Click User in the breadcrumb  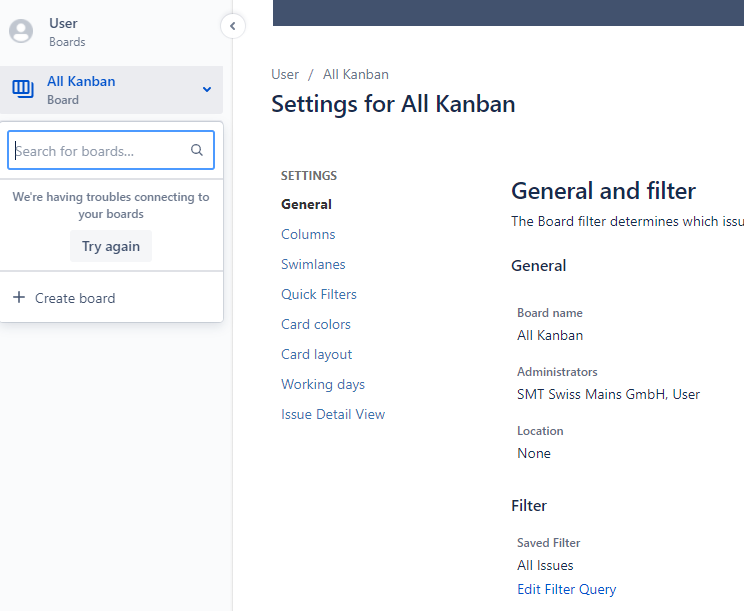click(285, 74)
